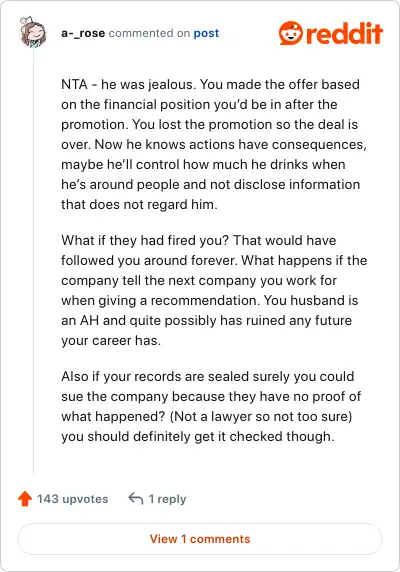Click the first paragraph starting with NTA
400x572 pixels.
point(214,144)
